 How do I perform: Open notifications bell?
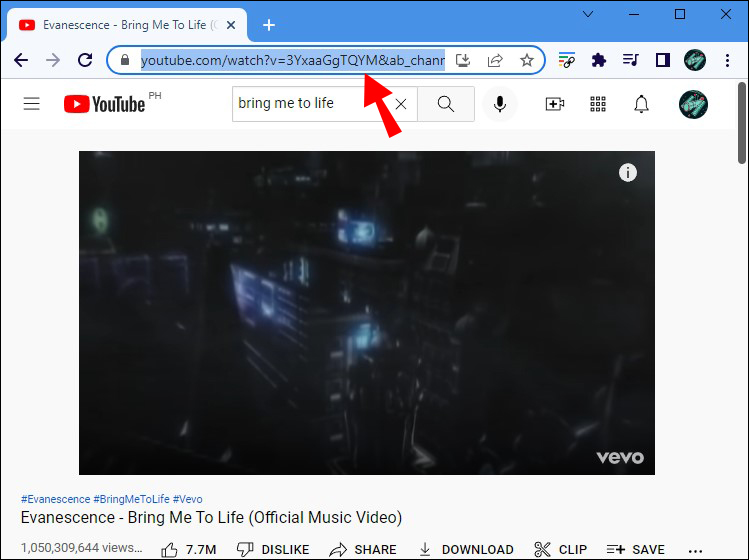point(641,104)
